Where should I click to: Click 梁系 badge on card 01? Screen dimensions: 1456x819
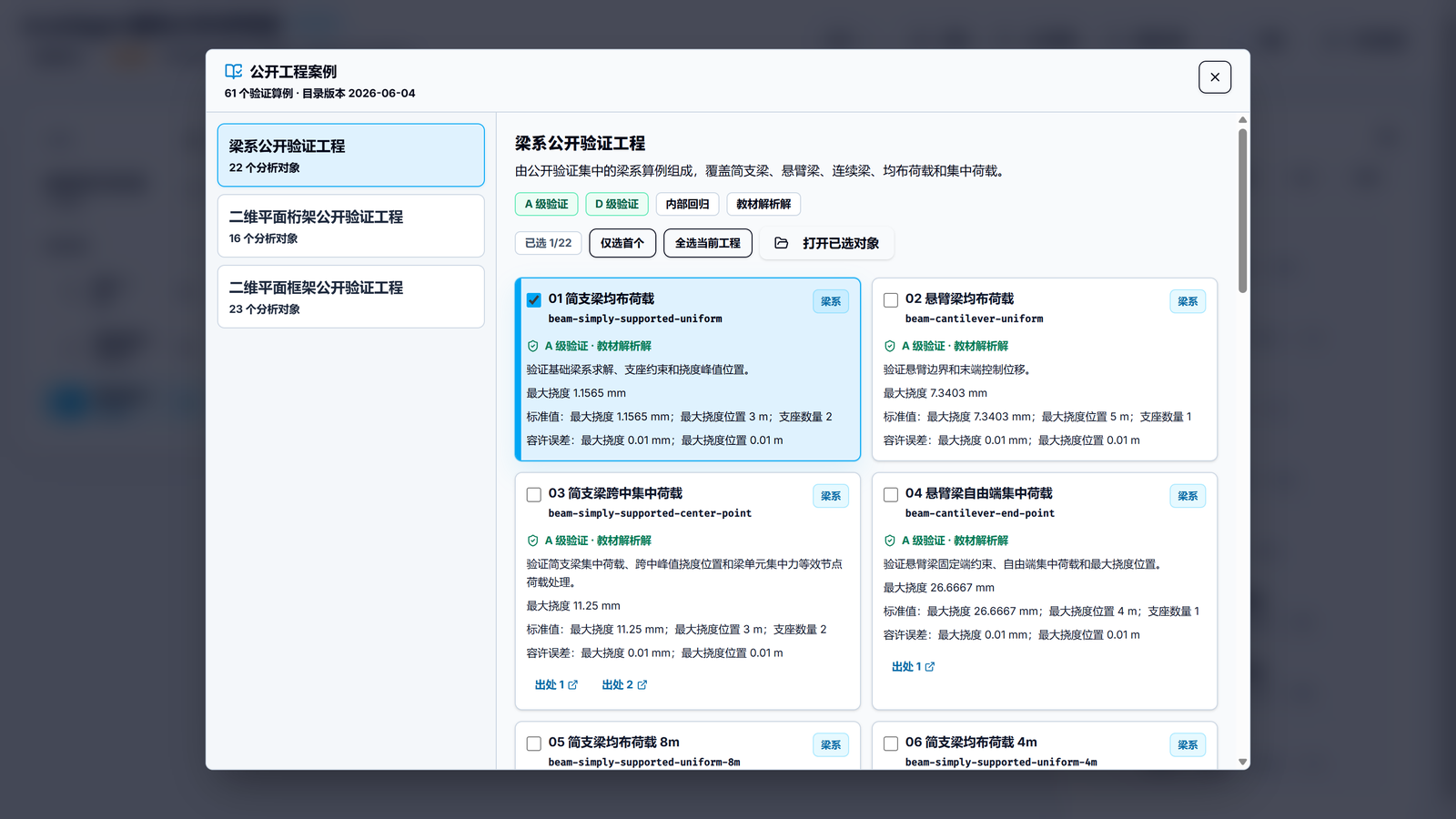point(831,301)
